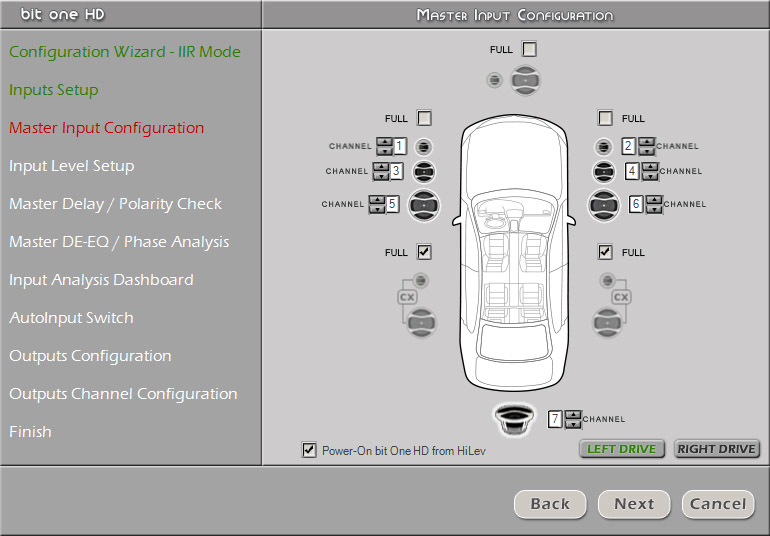770x536 pixels.
Task: Open Input Analysis Dashboard step
Action: (x=101, y=280)
